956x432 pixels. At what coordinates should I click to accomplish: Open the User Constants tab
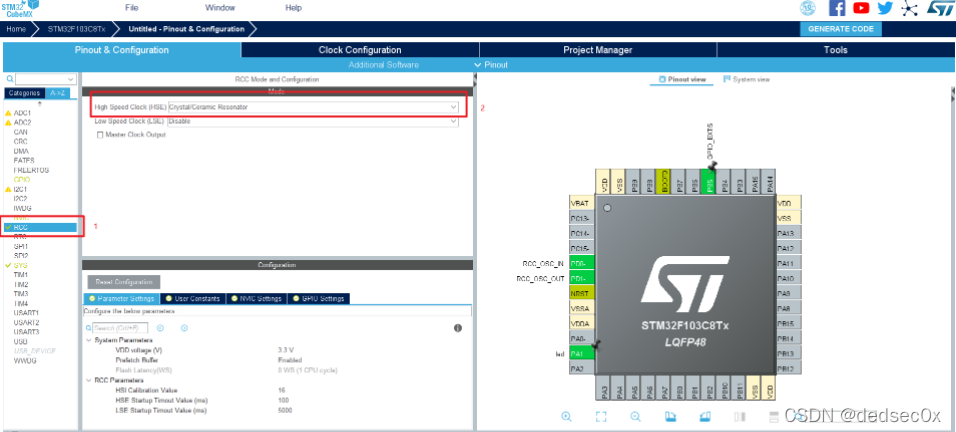coord(193,299)
